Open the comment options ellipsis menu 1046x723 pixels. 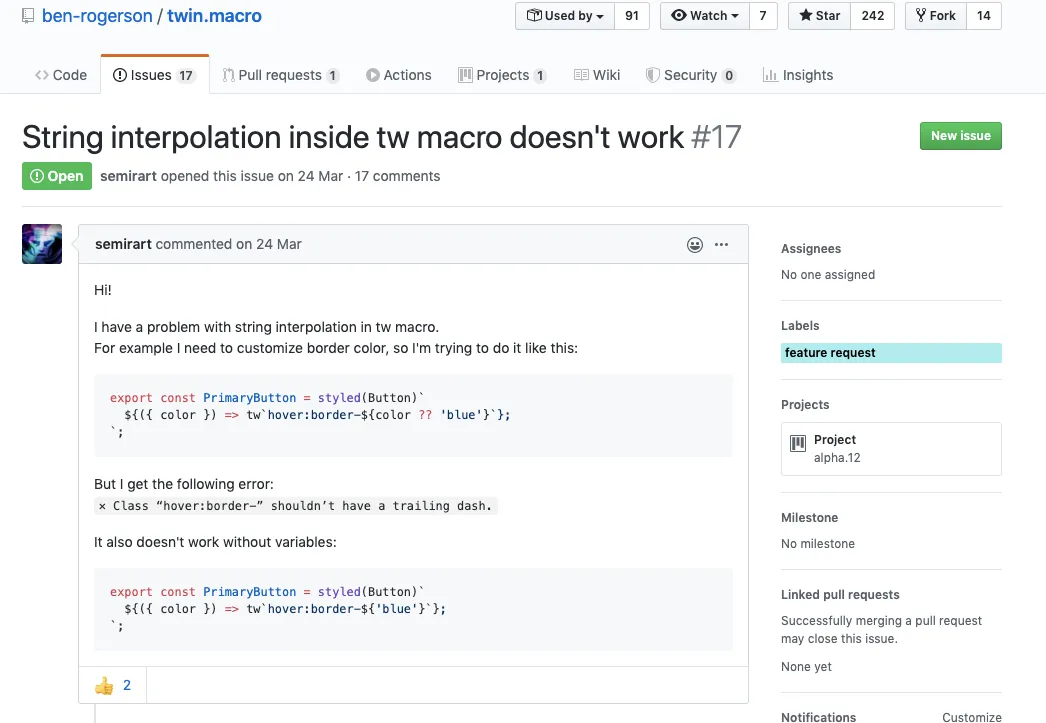tap(721, 245)
